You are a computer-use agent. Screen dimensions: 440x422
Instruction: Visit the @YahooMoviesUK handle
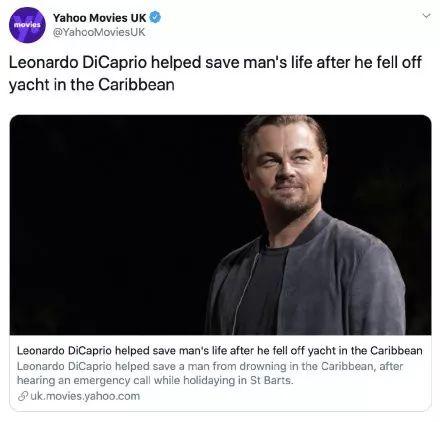pyautogui.click(x=99, y=32)
